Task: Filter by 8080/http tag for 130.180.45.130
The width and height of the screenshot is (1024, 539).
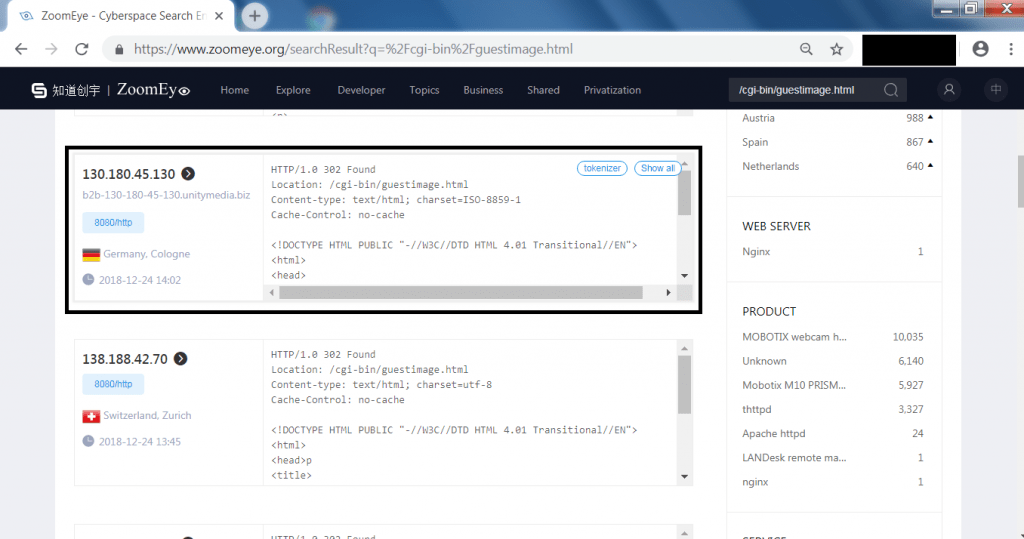Action: tap(113, 223)
